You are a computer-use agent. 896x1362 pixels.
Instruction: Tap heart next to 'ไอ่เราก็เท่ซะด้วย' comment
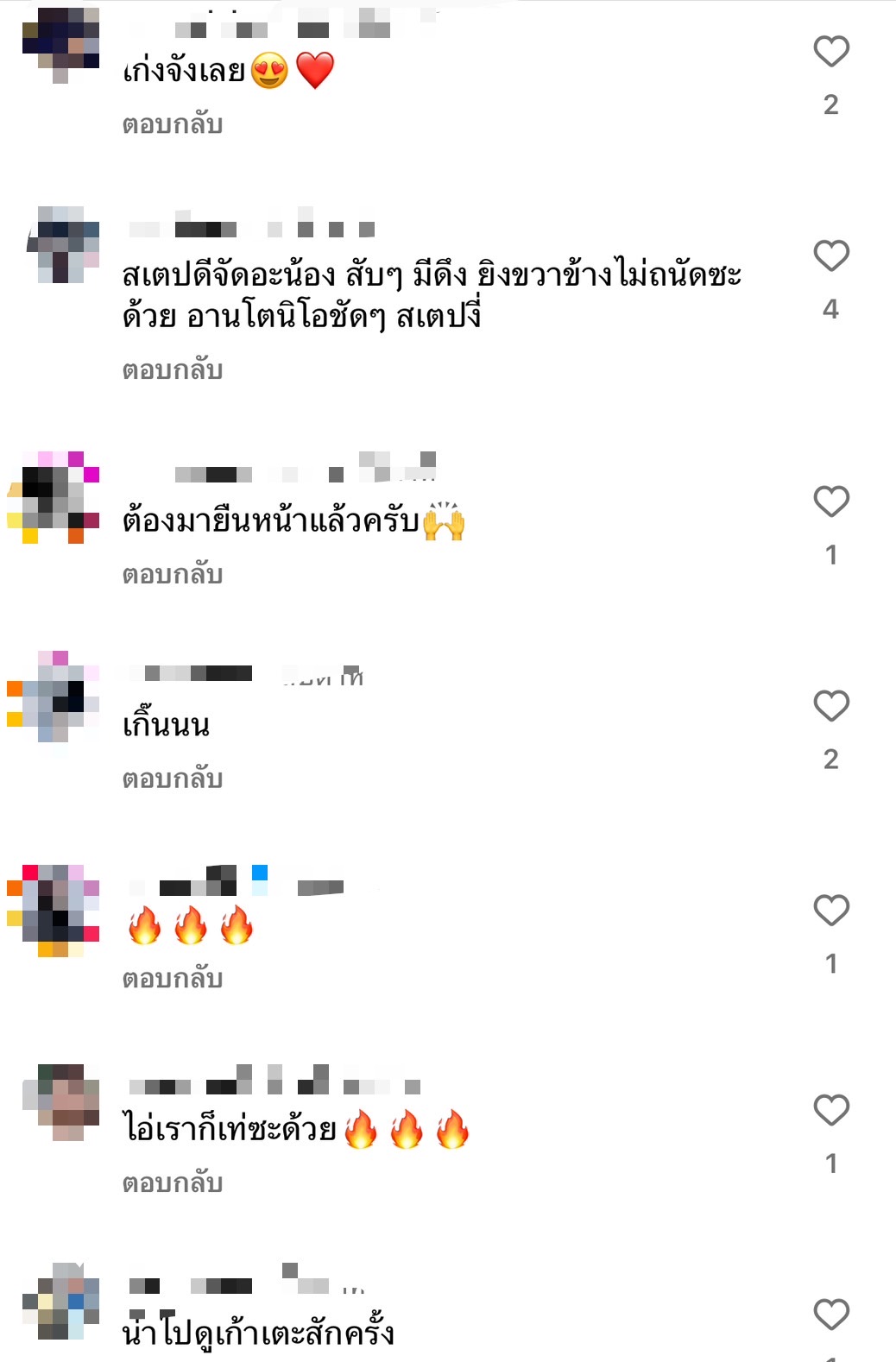click(831, 1110)
